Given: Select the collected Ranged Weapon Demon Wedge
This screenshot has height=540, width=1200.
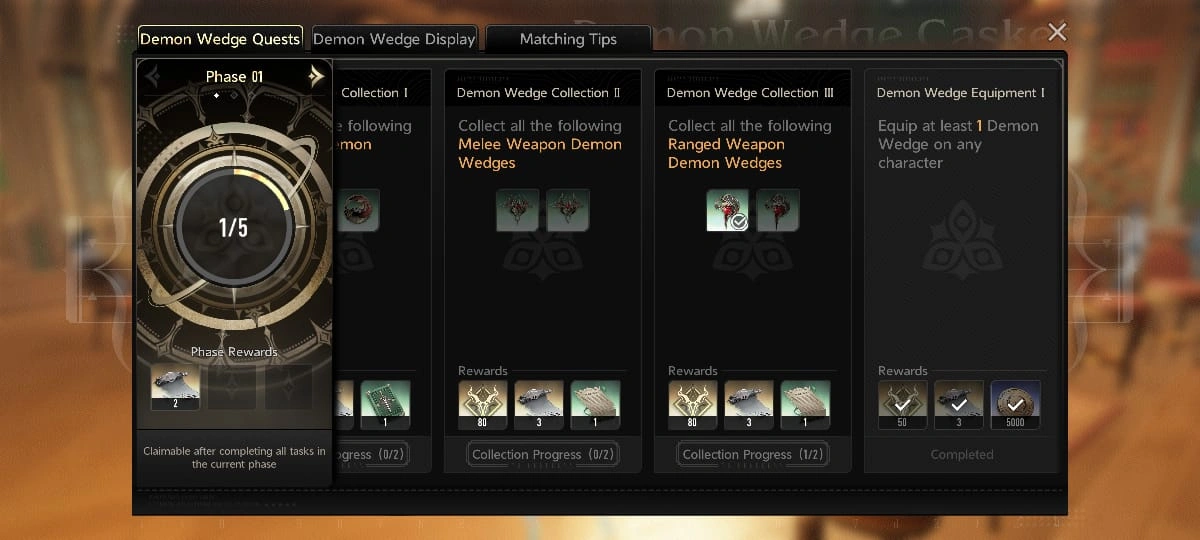Looking at the screenshot, I should point(727,210).
